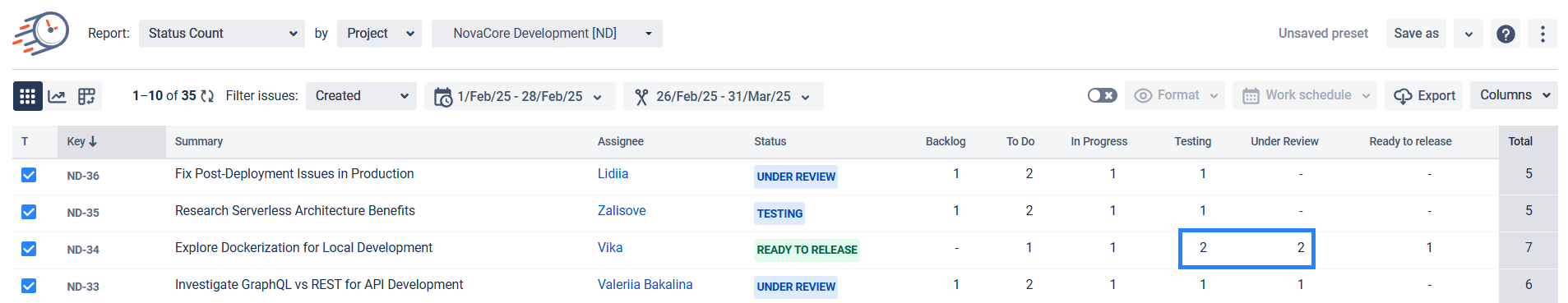This screenshot has height=303, width=1568.
Task: Open issue key ND-33
Action: coord(83,287)
